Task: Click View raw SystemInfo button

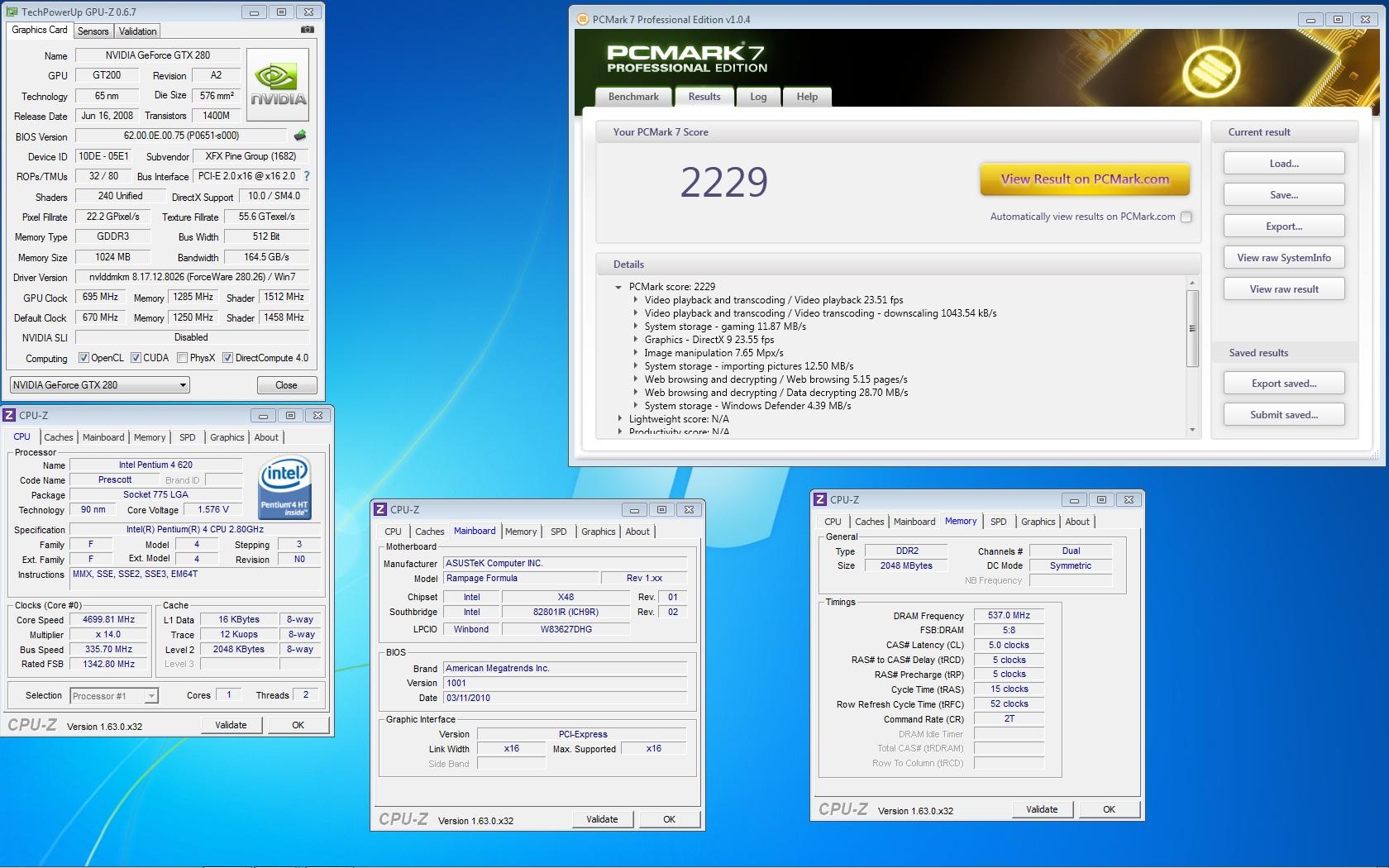Action: pyautogui.click(x=1284, y=258)
